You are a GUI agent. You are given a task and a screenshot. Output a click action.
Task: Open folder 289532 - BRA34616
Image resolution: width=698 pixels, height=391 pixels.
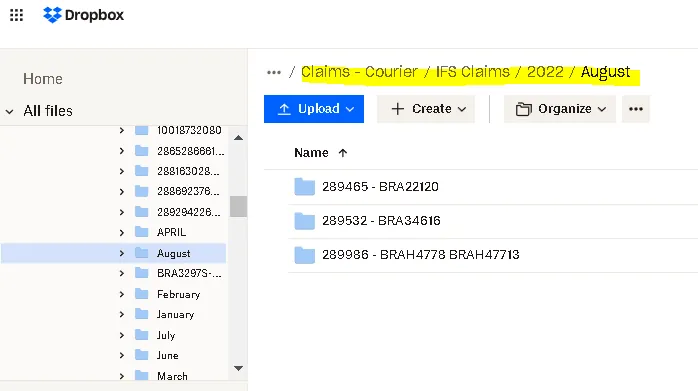pos(381,220)
